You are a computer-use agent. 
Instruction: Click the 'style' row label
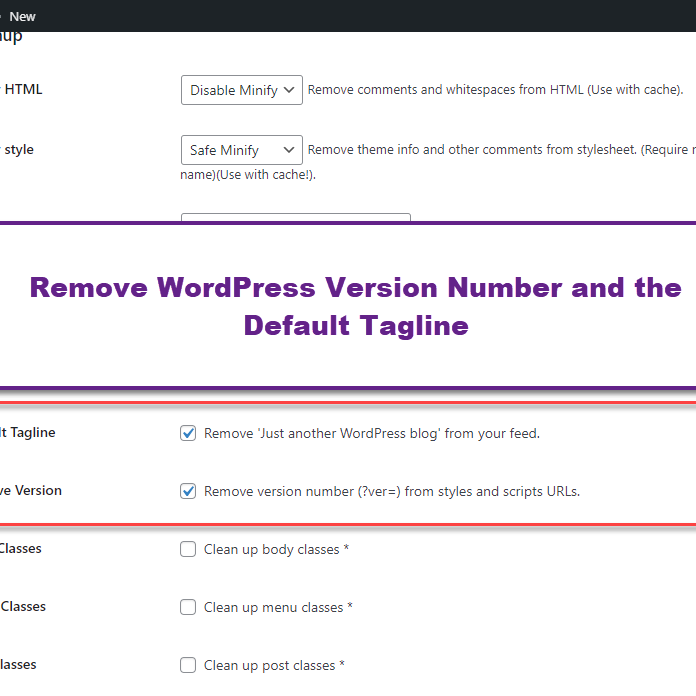tap(19, 150)
